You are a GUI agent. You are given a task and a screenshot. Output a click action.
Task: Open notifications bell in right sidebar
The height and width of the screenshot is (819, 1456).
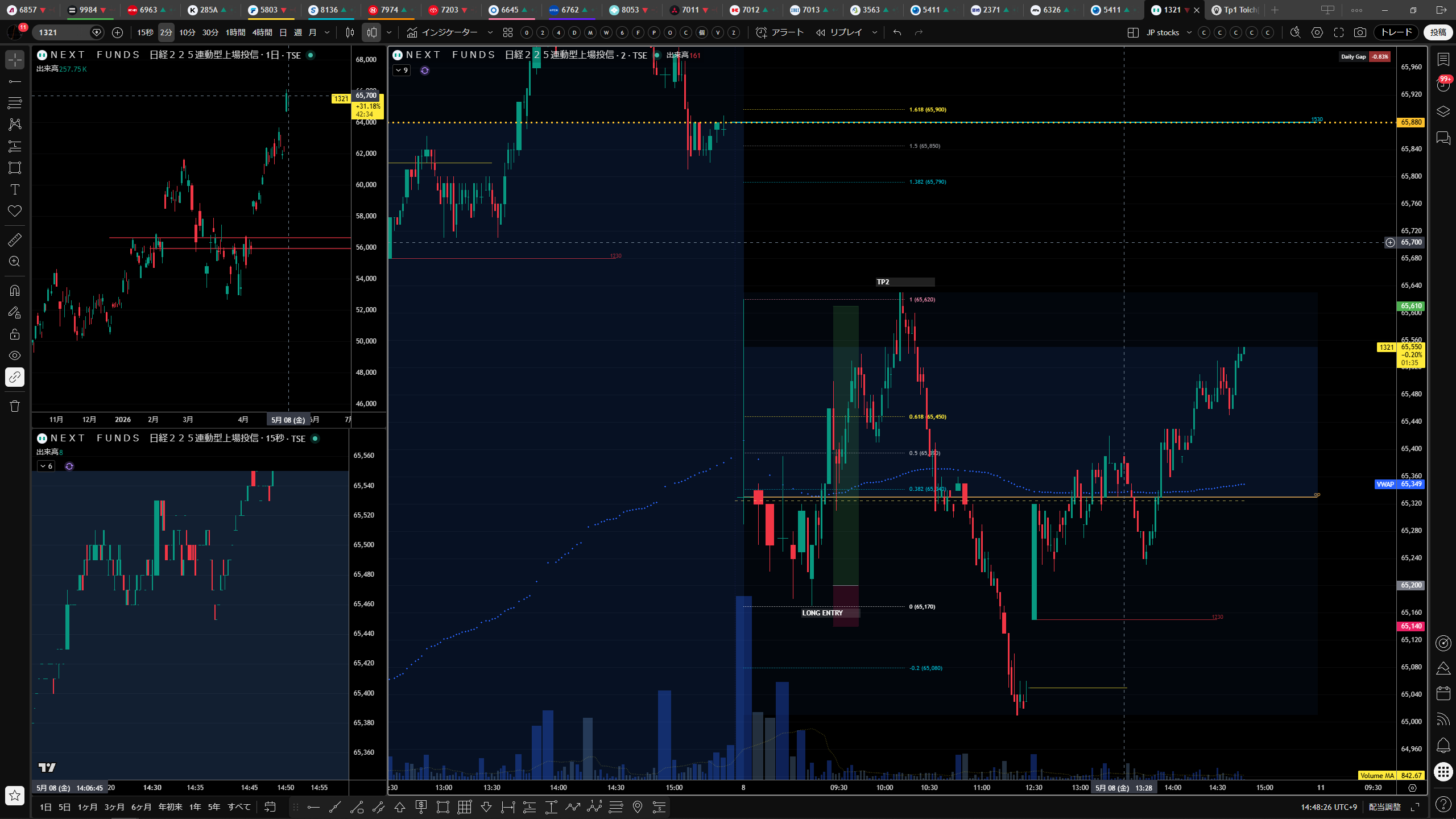[x=1443, y=745]
